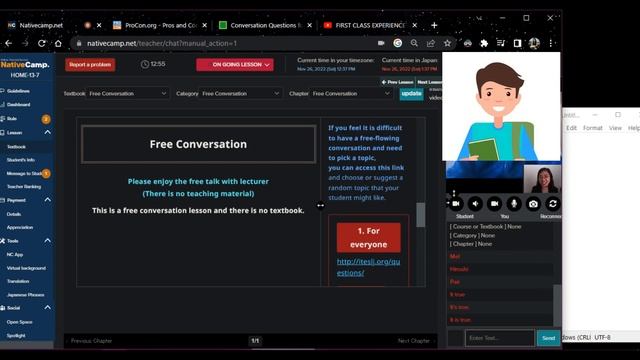Open Teacher Ranking in sidebar
640x360 pixels.
tap(24, 187)
